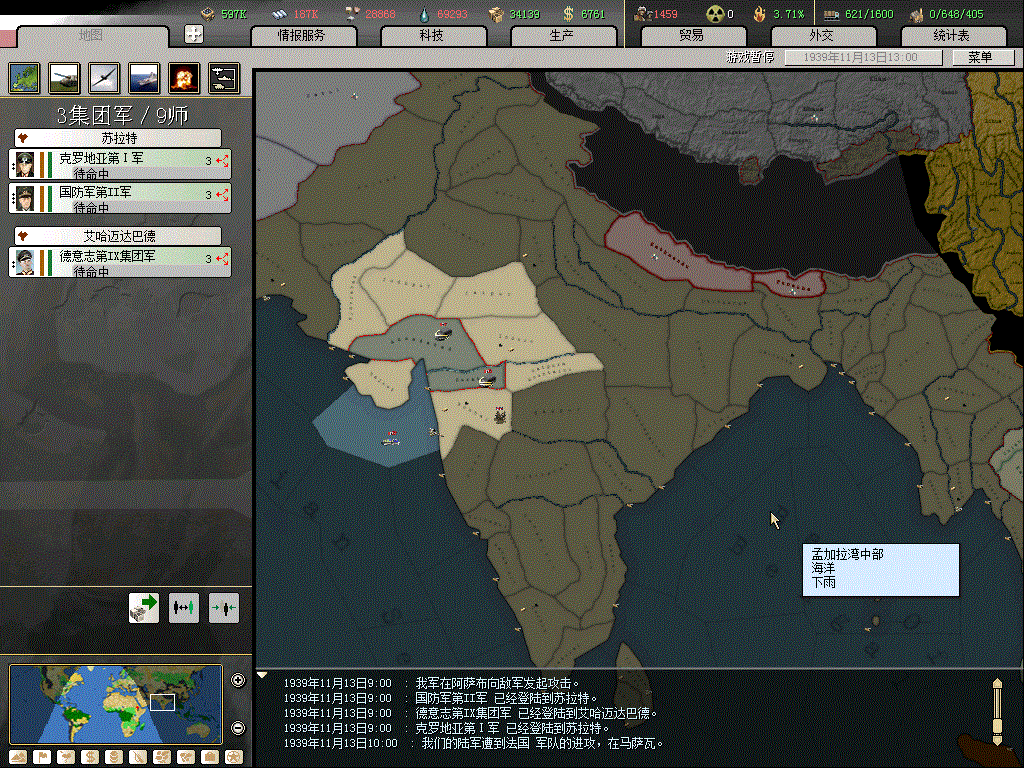Viewport: 1024px width, 768px height.
Task: Collapse the message log with the triangle
Action: click(263, 675)
